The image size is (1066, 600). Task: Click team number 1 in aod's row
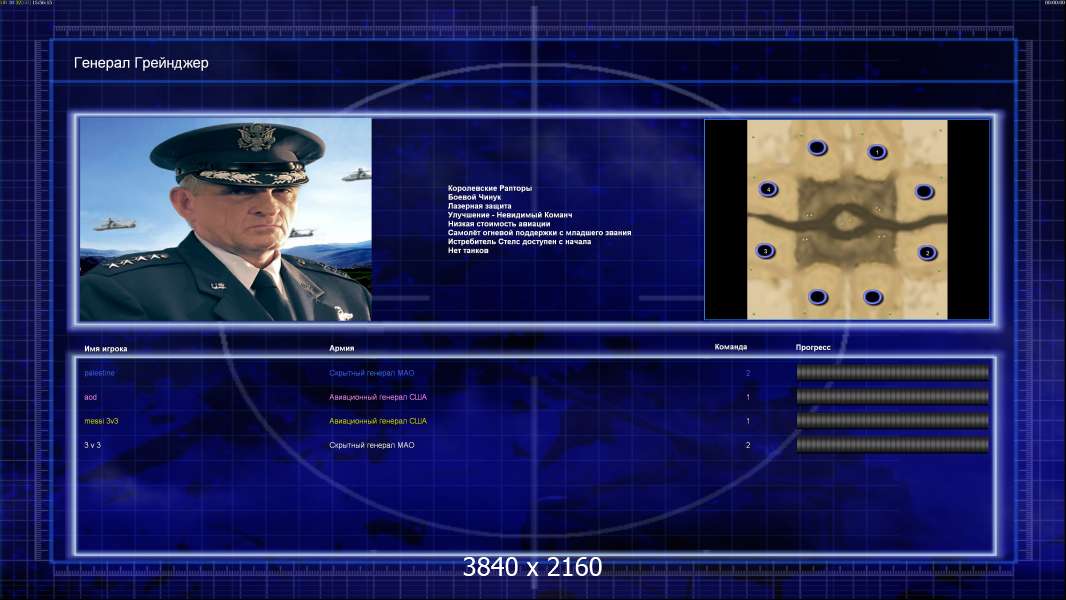point(748,397)
